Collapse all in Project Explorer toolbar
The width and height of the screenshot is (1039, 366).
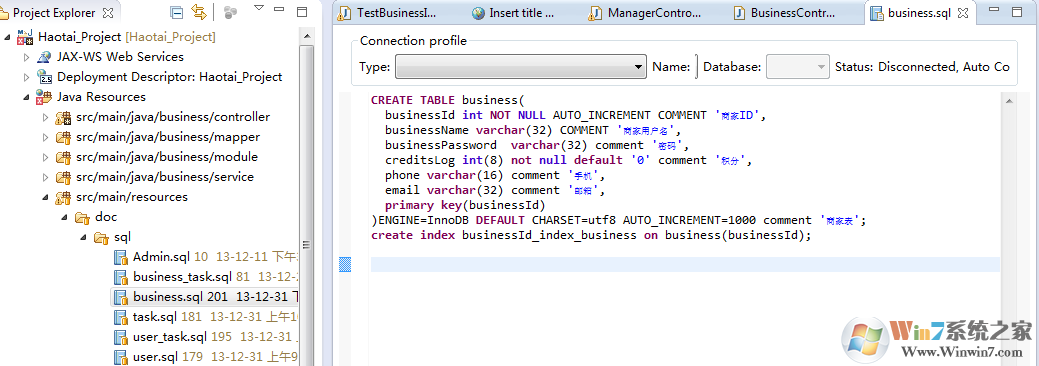point(177,12)
